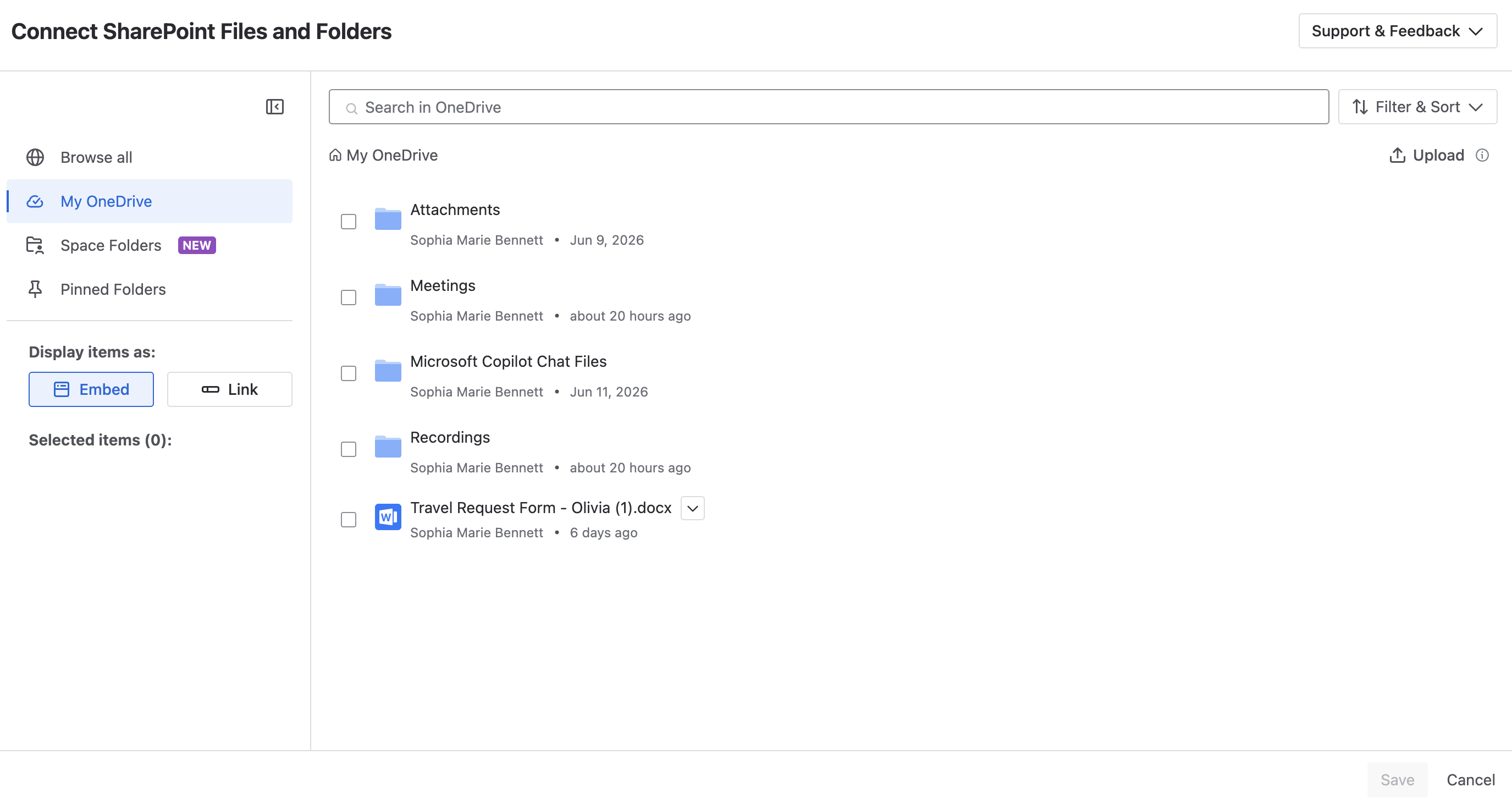The image size is (1512, 804).
Task: Tick the Microsoft Copilot Chat Files checkbox
Action: (349, 373)
